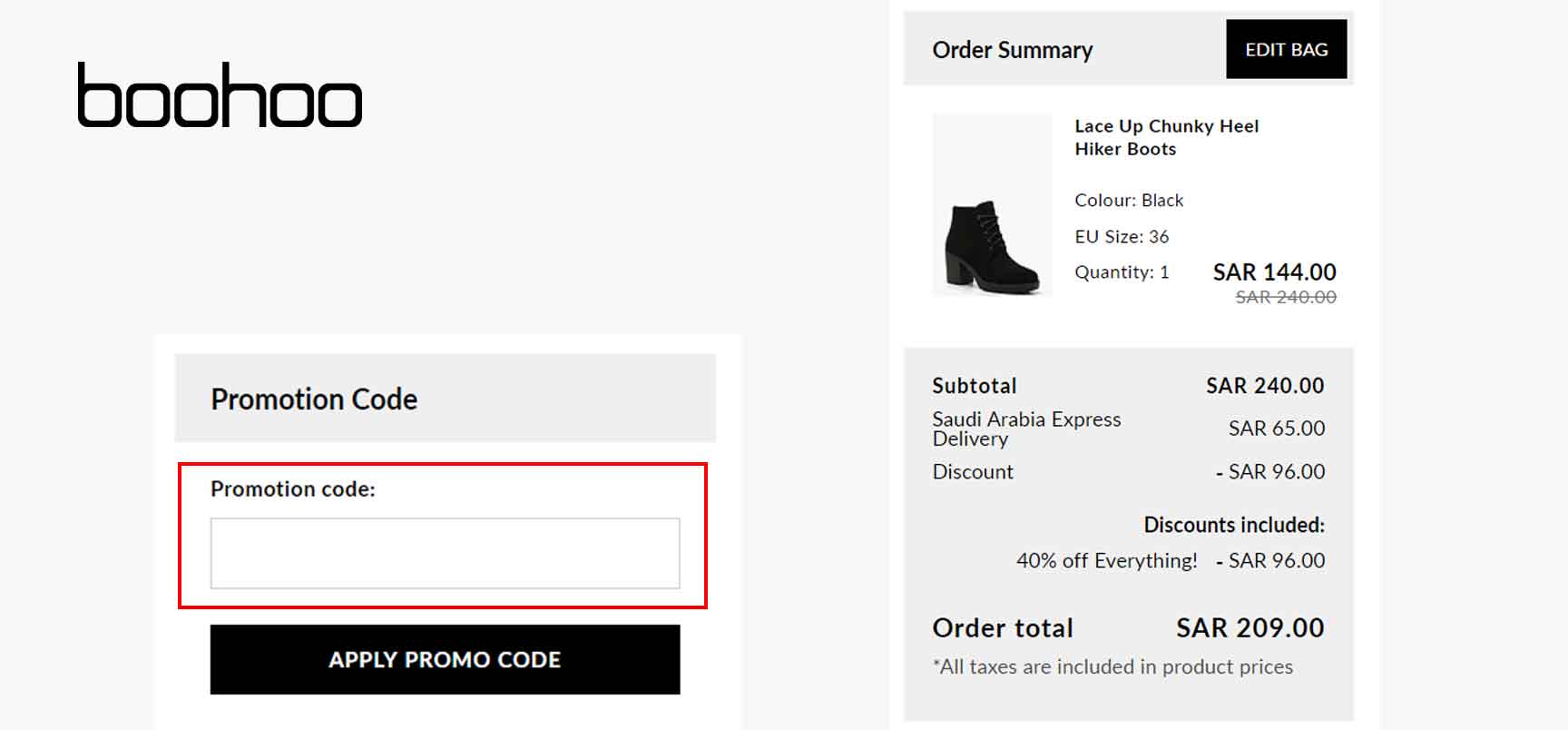The width and height of the screenshot is (1568, 730).
Task: Click the EDIT BAG button
Action: pos(1286,49)
